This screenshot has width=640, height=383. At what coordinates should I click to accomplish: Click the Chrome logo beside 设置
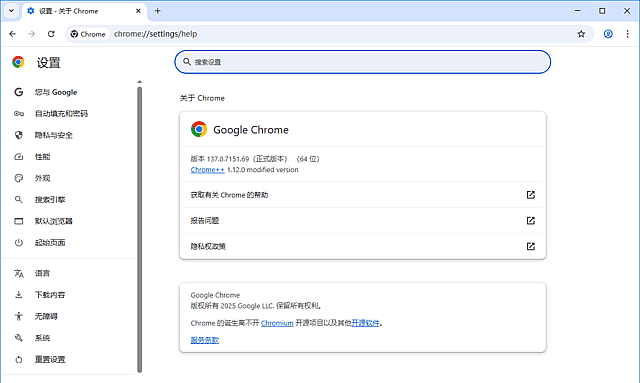click(x=18, y=62)
